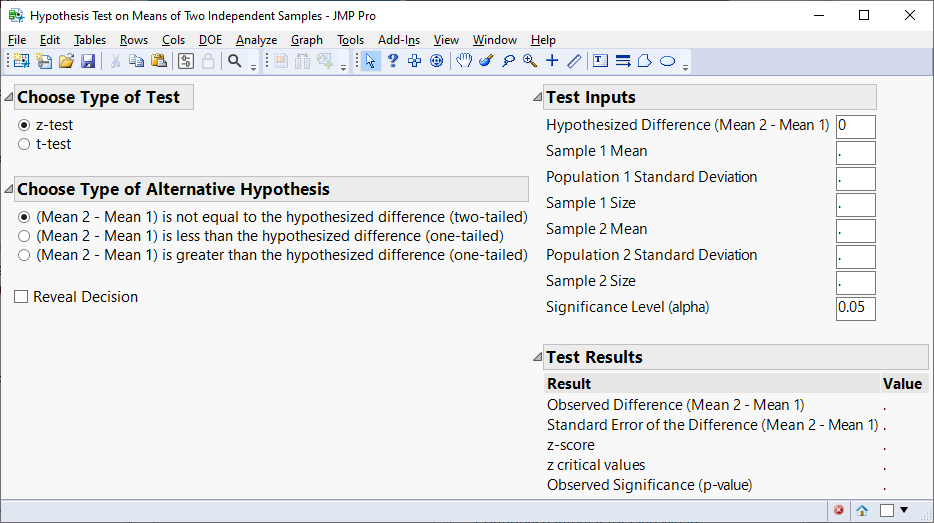Pick the Magnifier zoom tool
The height and width of the screenshot is (523, 934).
530,61
